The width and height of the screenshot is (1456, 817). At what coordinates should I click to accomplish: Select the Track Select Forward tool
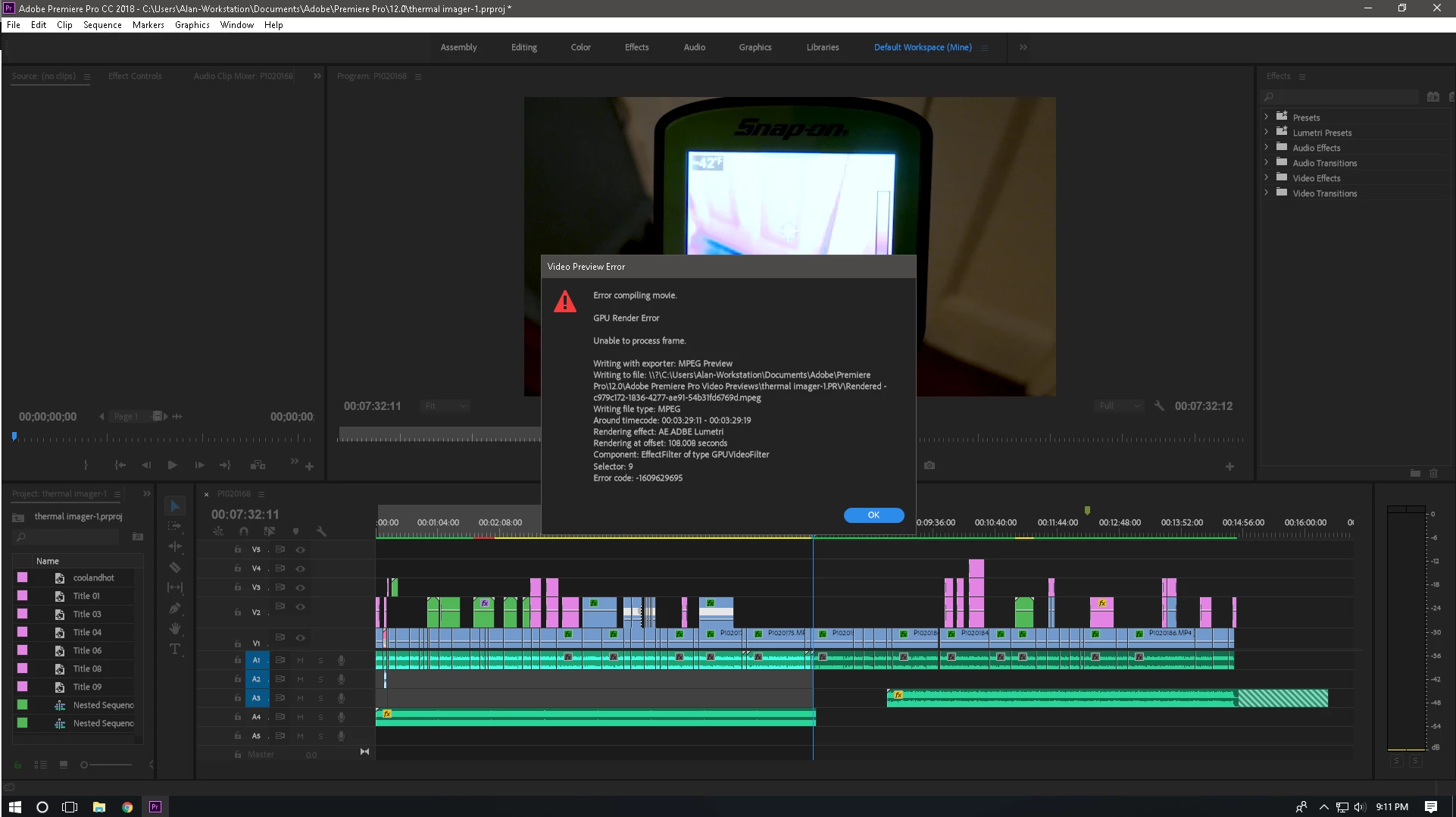point(174,526)
